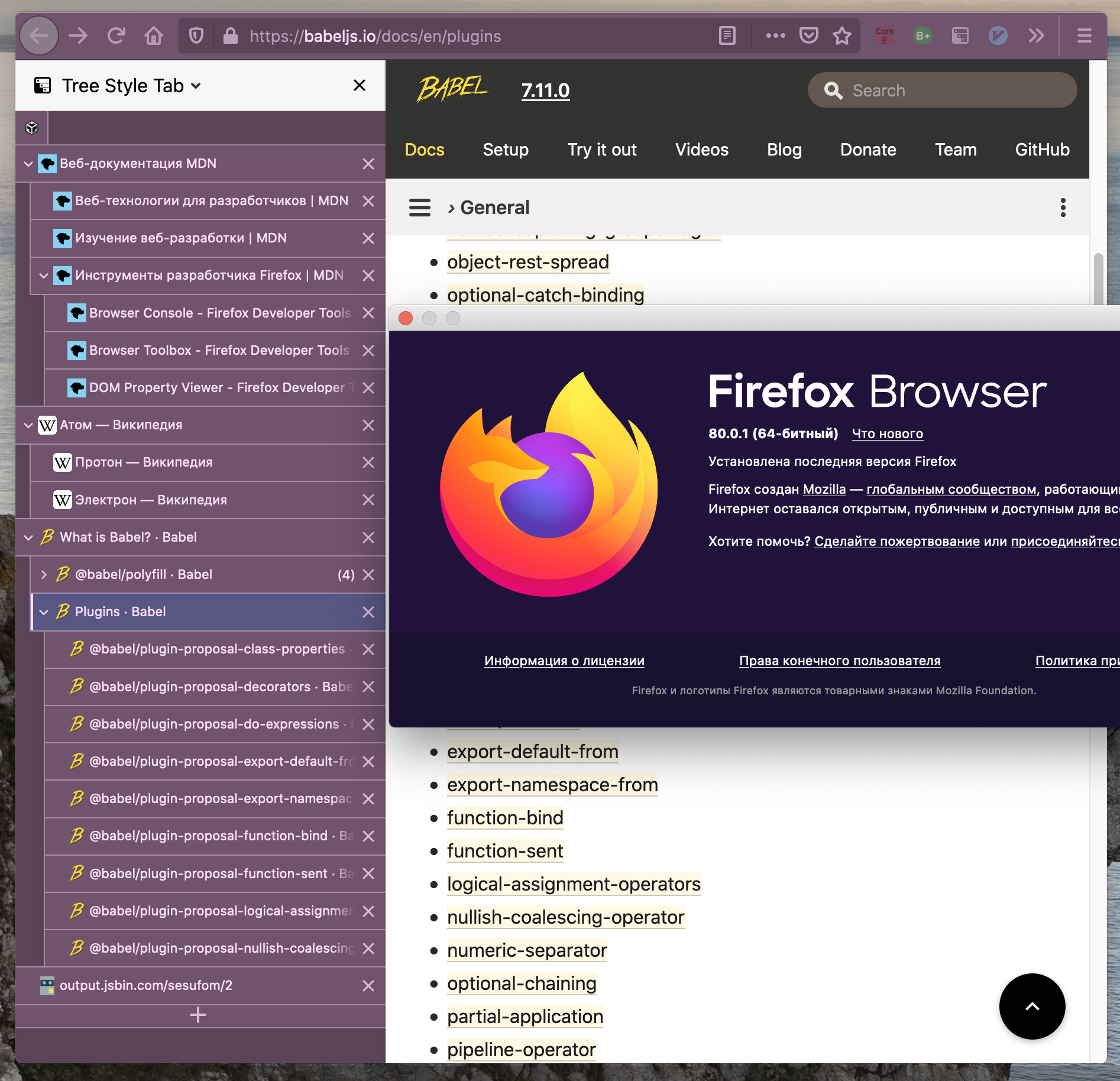Bookmark this page with the star
Screen dimensions: 1120x1081
click(x=841, y=36)
